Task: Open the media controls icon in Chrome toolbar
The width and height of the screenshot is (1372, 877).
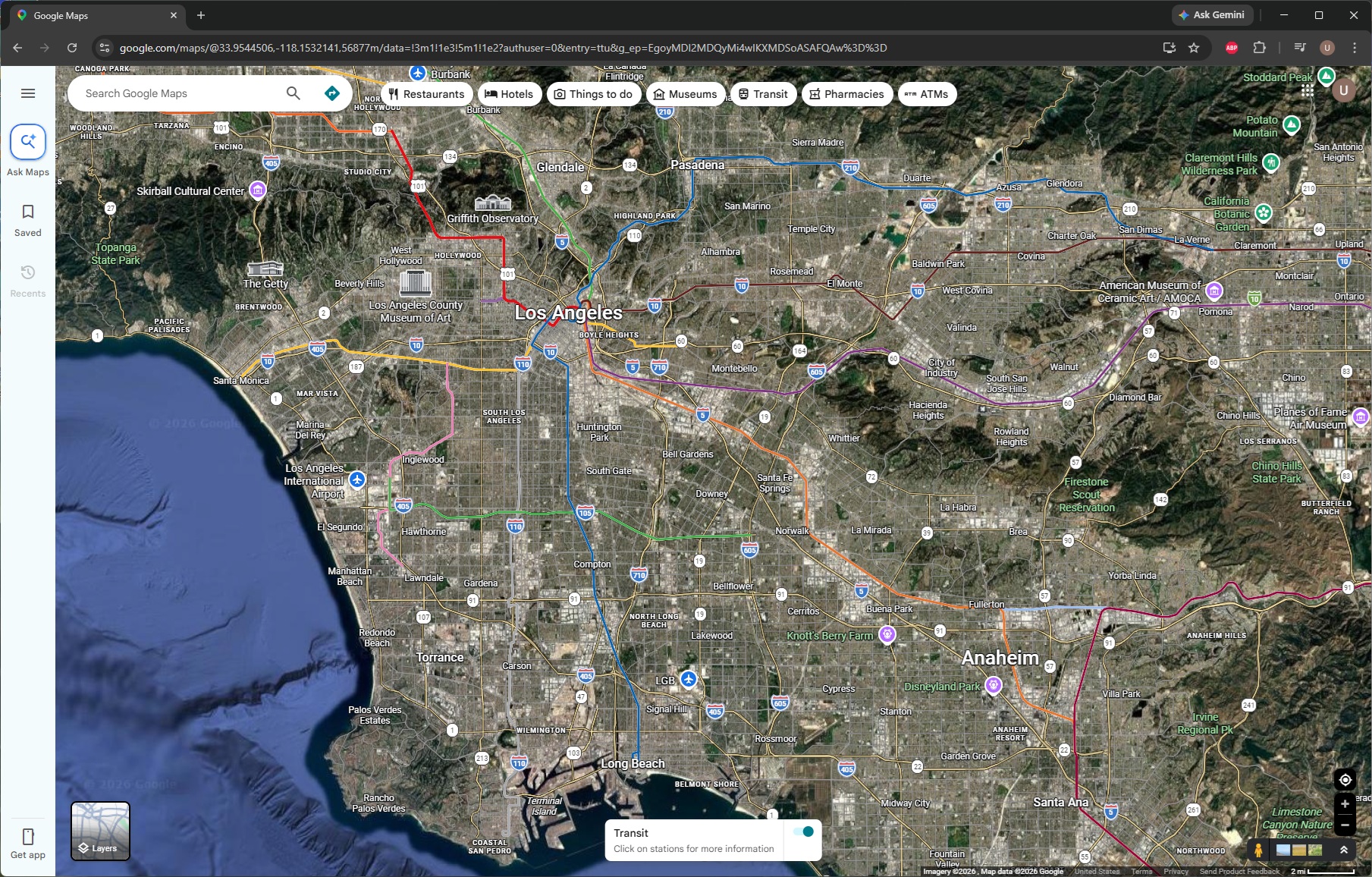Action: click(x=1299, y=48)
